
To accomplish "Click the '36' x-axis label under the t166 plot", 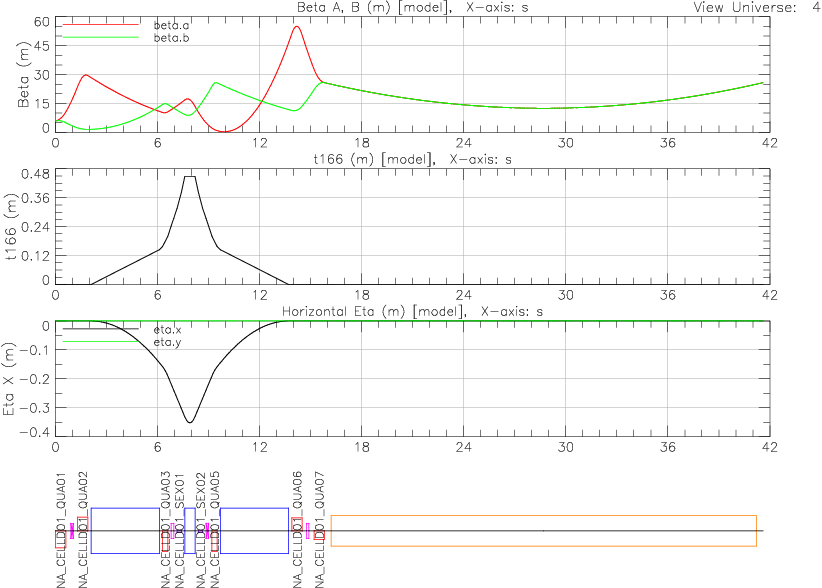I will click(667, 295).
